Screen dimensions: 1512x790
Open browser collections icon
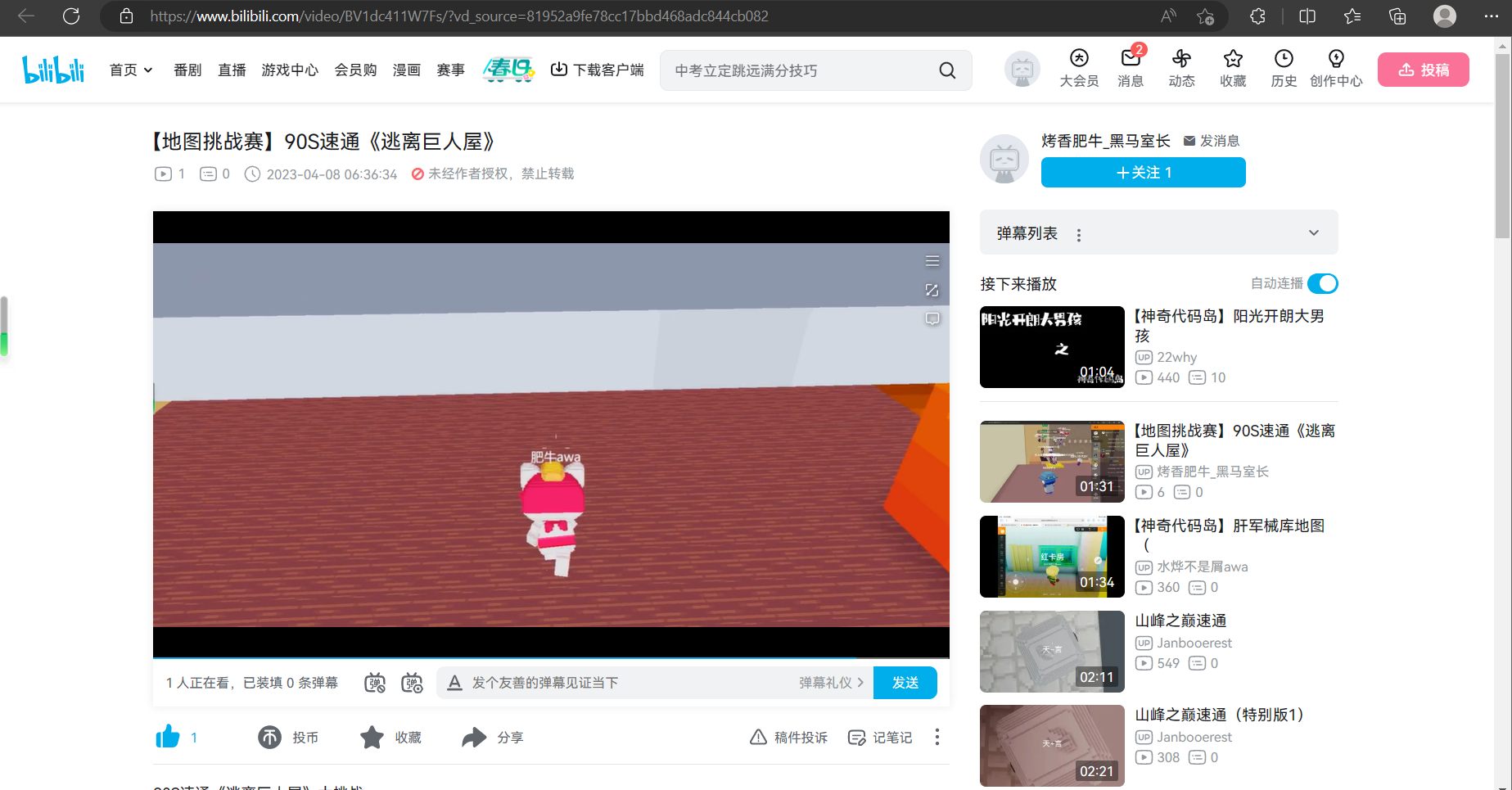click(1397, 16)
